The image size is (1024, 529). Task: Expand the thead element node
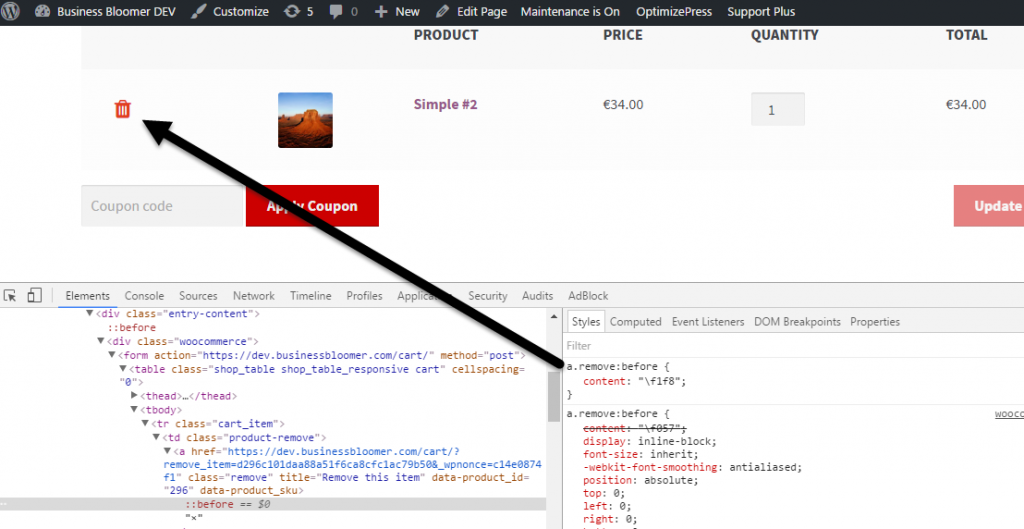(134, 396)
